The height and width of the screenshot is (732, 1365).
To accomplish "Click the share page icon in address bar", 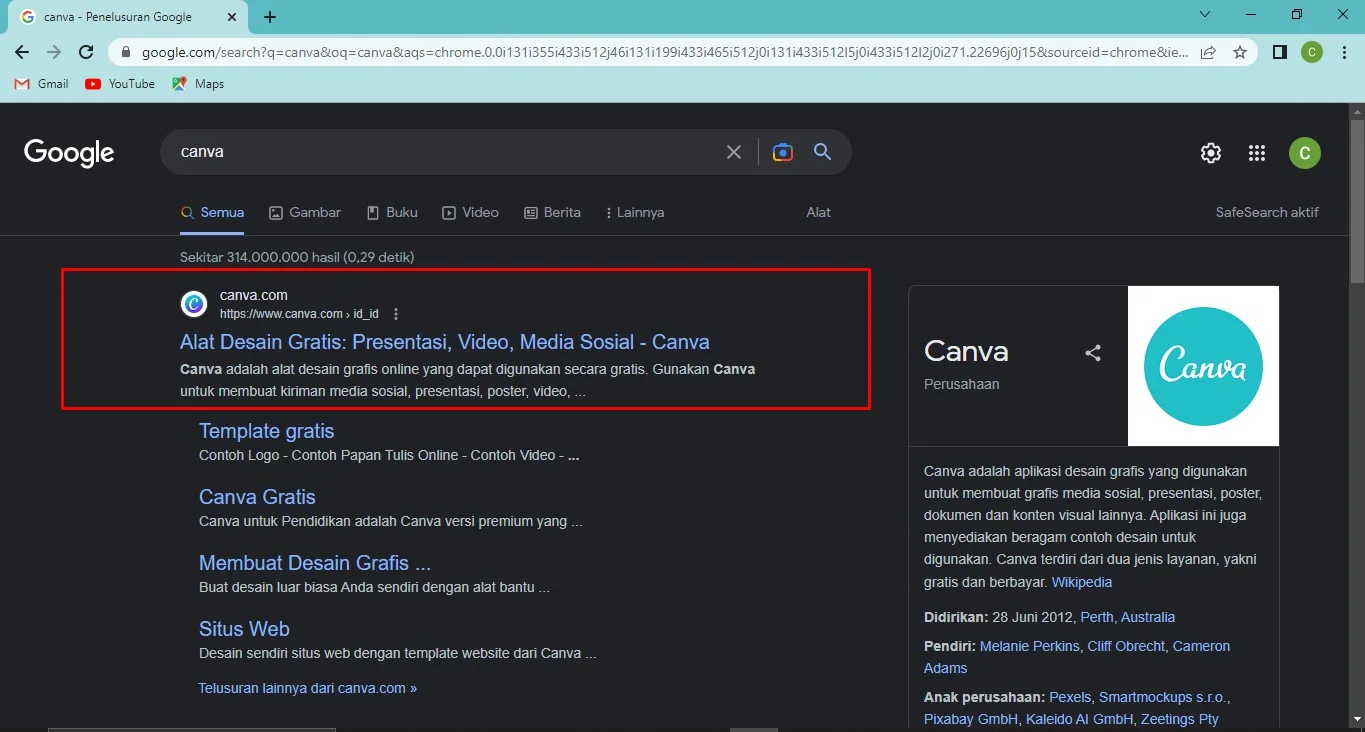I will tap(1208, 52).
